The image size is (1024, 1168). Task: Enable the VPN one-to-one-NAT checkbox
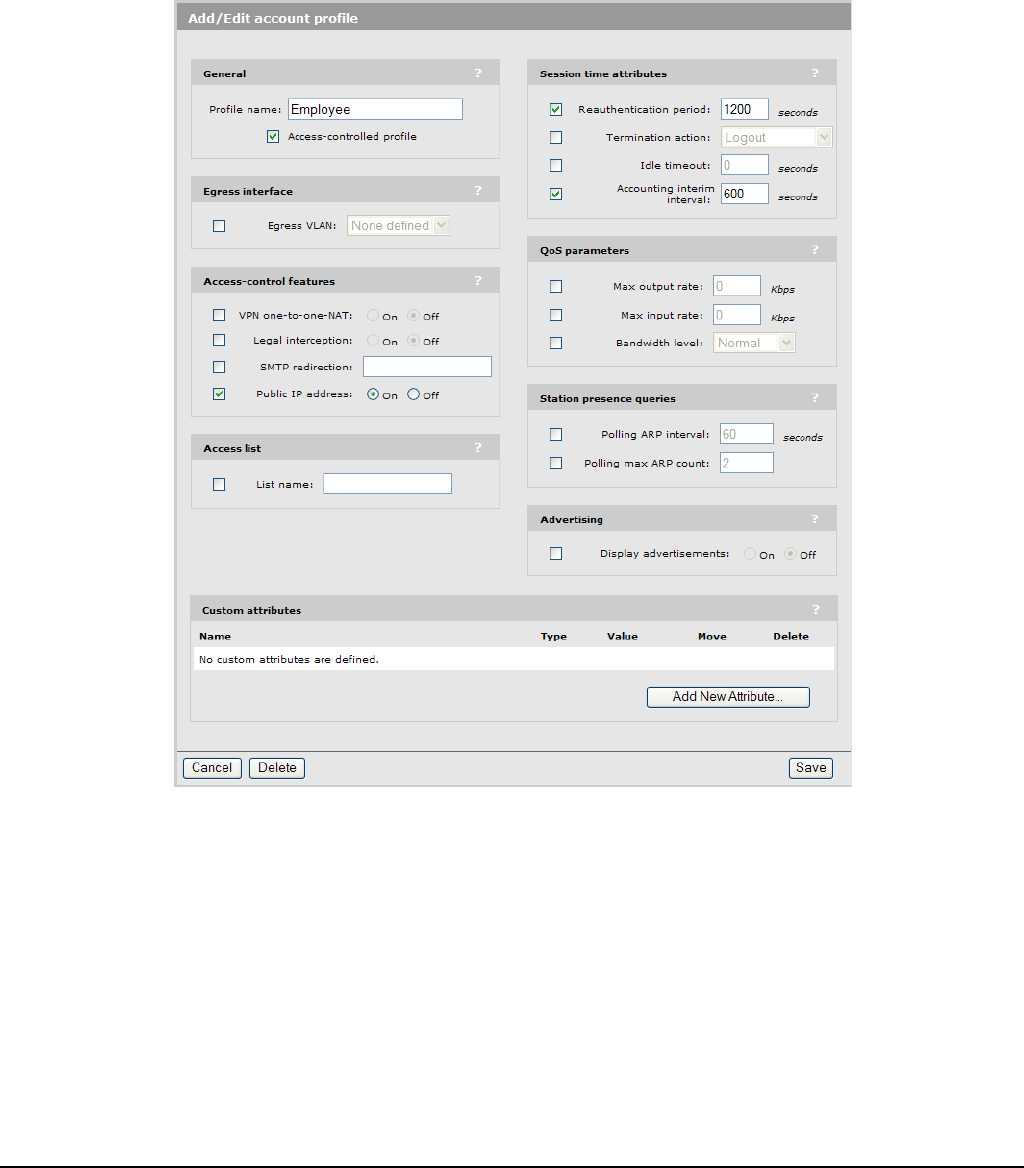pyautogui.click(x=219, y=315)
